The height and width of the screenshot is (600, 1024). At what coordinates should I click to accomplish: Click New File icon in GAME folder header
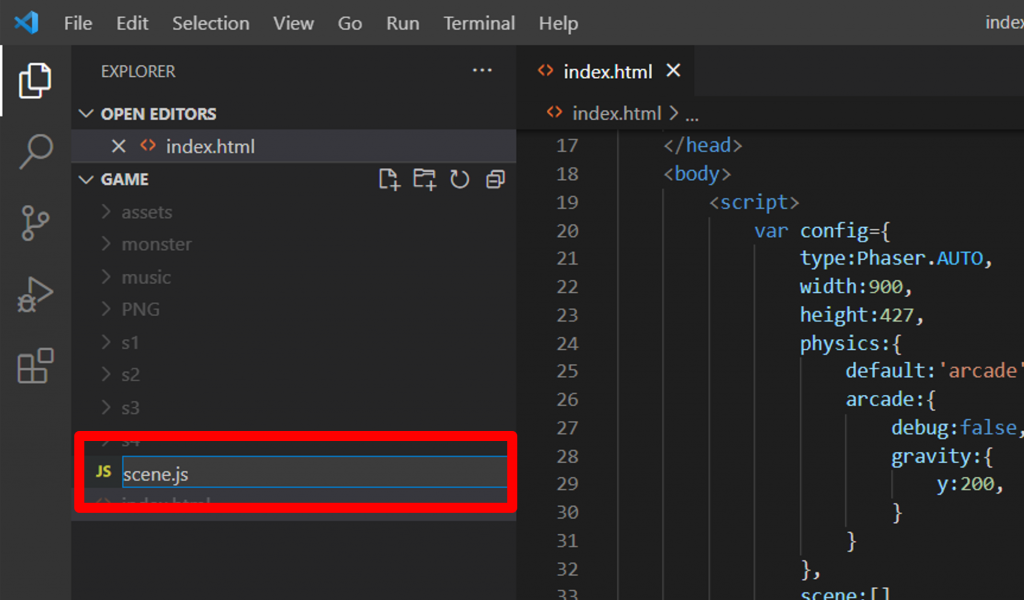click(389, 179)
